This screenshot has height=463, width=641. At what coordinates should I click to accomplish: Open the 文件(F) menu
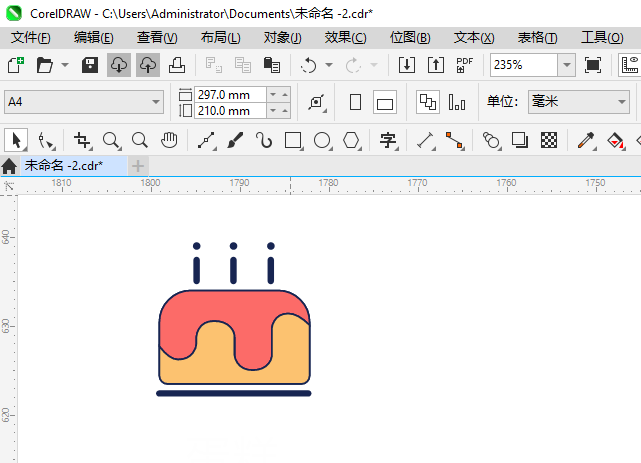(31, 38)
